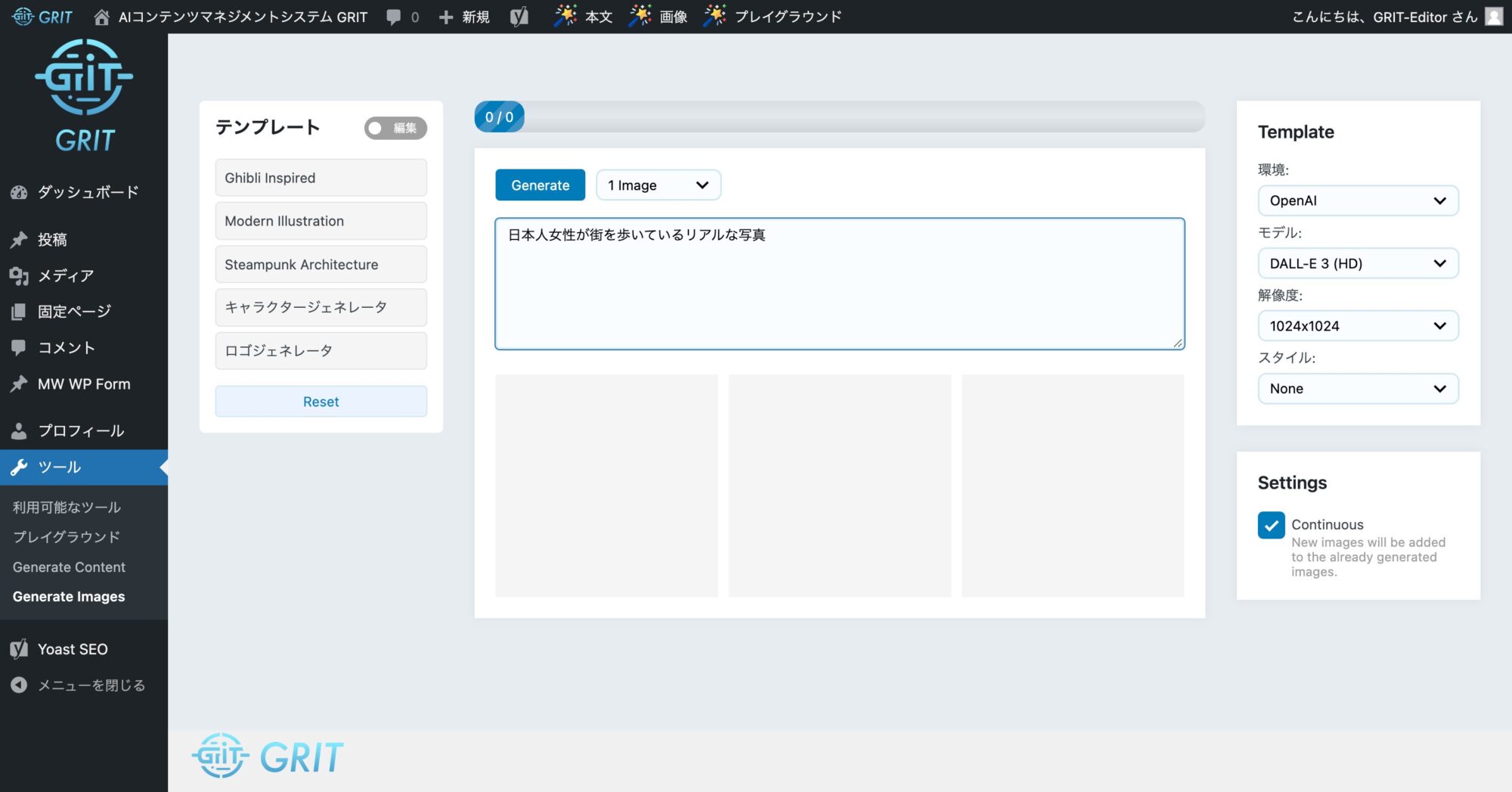
Task: Open the DALL-E 3 (HD) model dropdown
Action: click(x=1358, y=263)
